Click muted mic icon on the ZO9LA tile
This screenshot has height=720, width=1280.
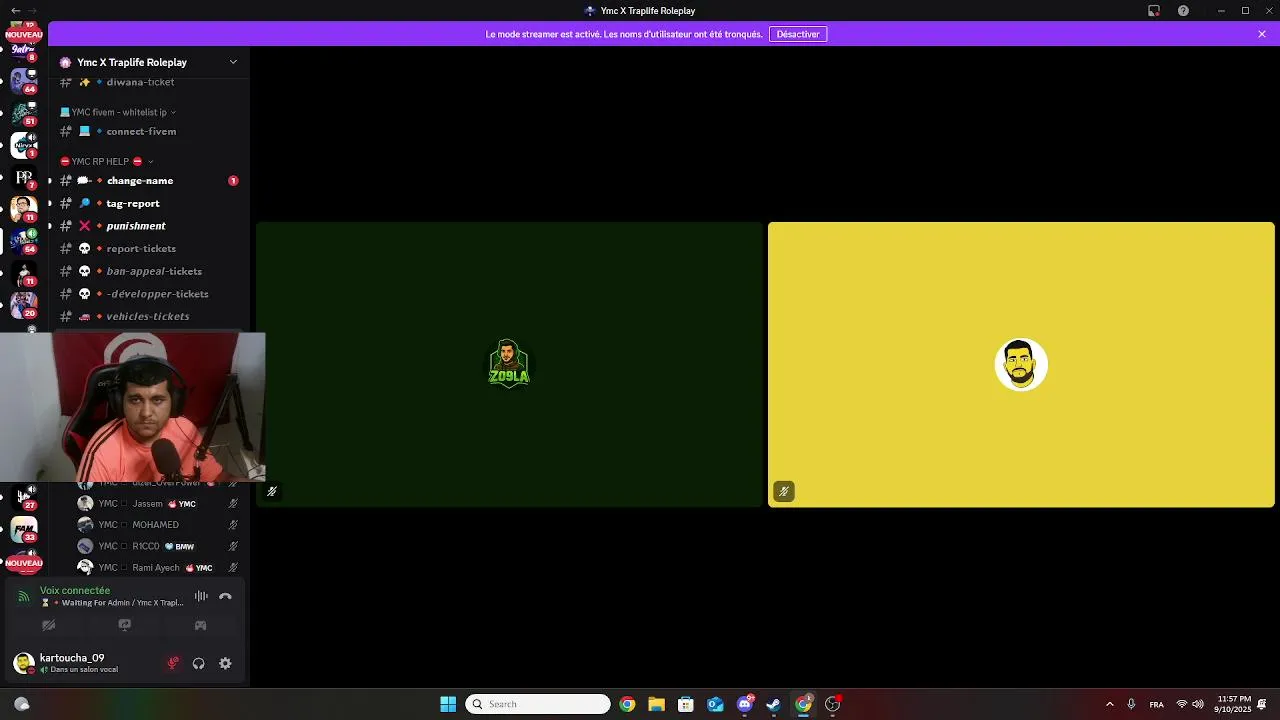pos(272,491)
